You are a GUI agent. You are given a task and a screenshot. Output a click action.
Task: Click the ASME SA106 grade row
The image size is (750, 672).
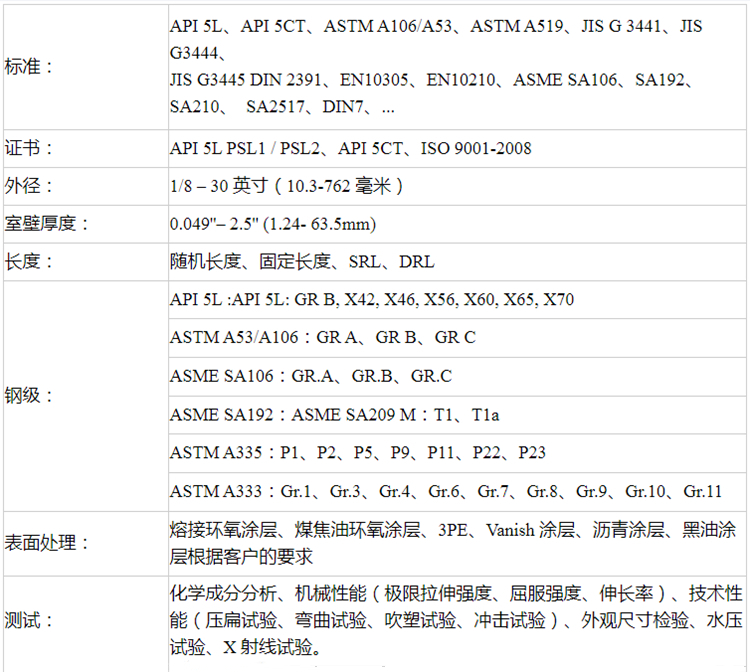tap(311, 376)
